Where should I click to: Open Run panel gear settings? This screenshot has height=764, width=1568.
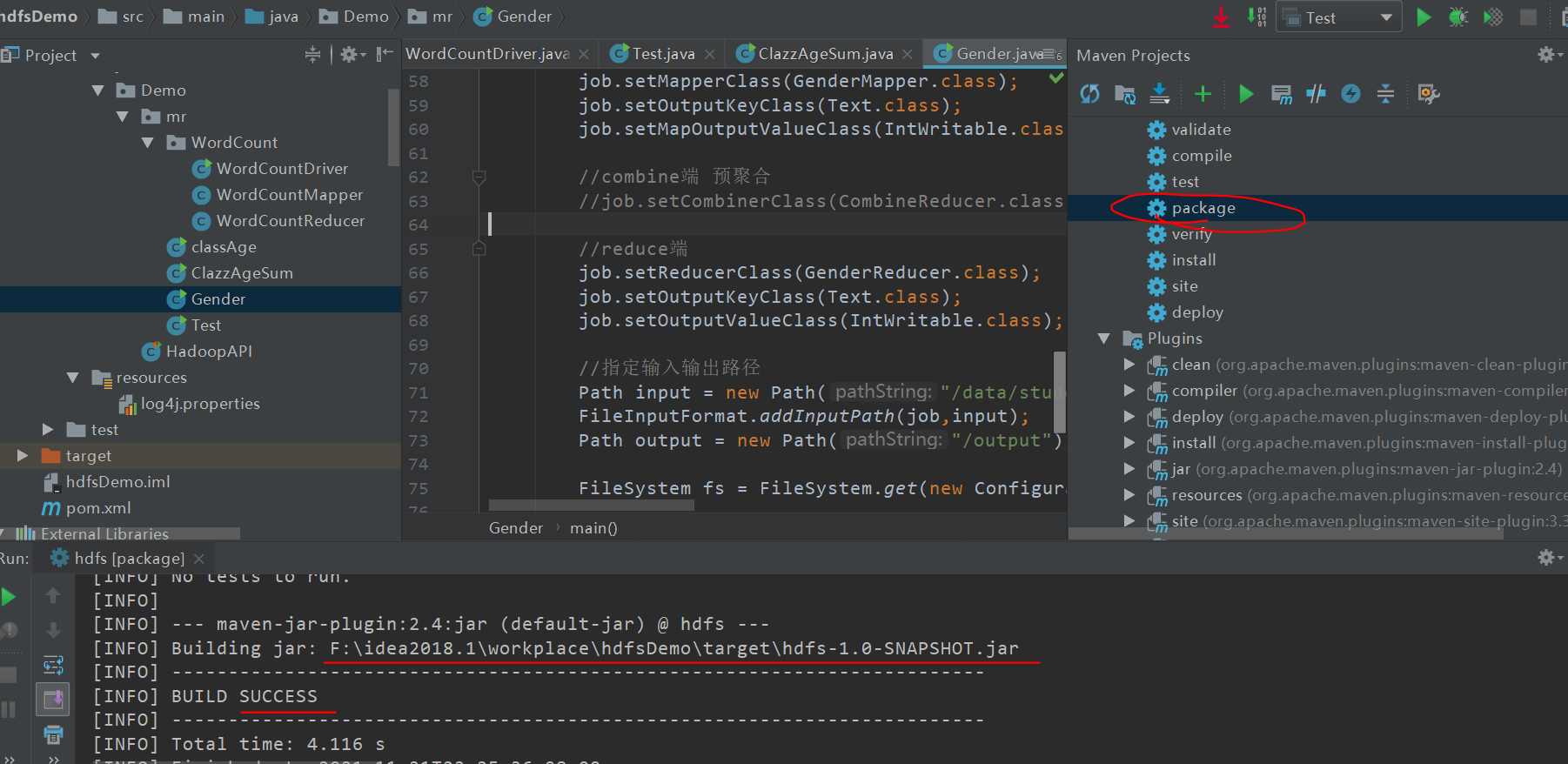1549,557
